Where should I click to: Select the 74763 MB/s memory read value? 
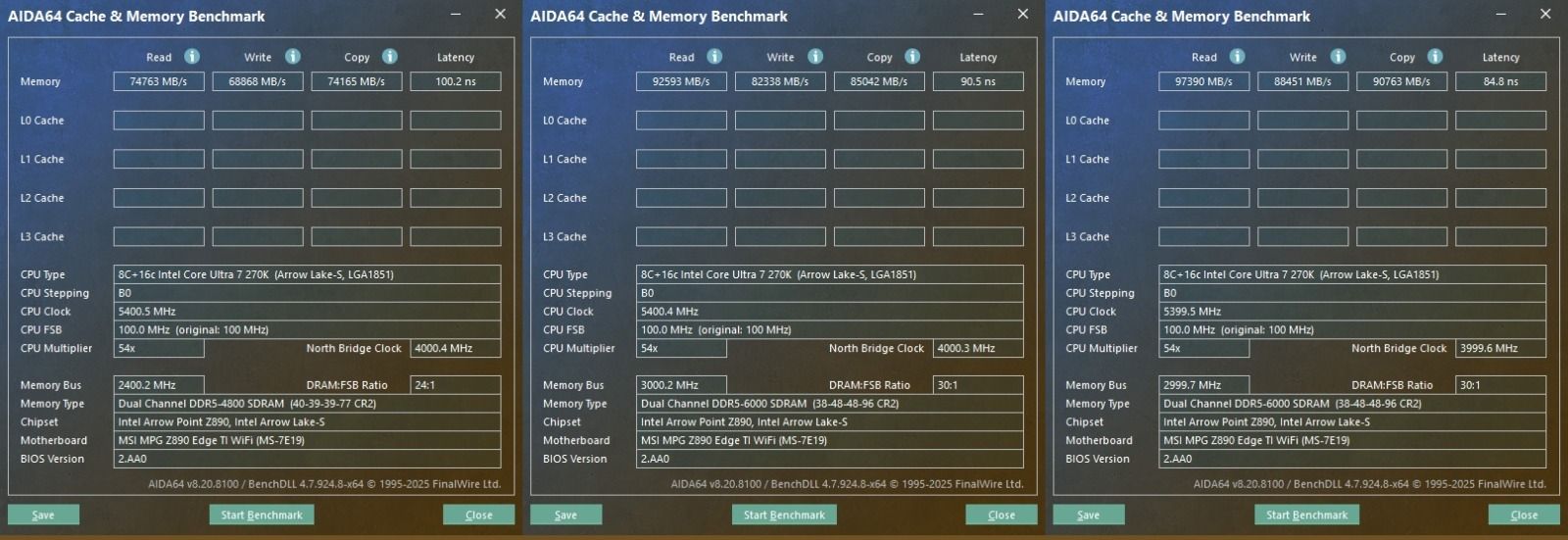pos(159,81)
